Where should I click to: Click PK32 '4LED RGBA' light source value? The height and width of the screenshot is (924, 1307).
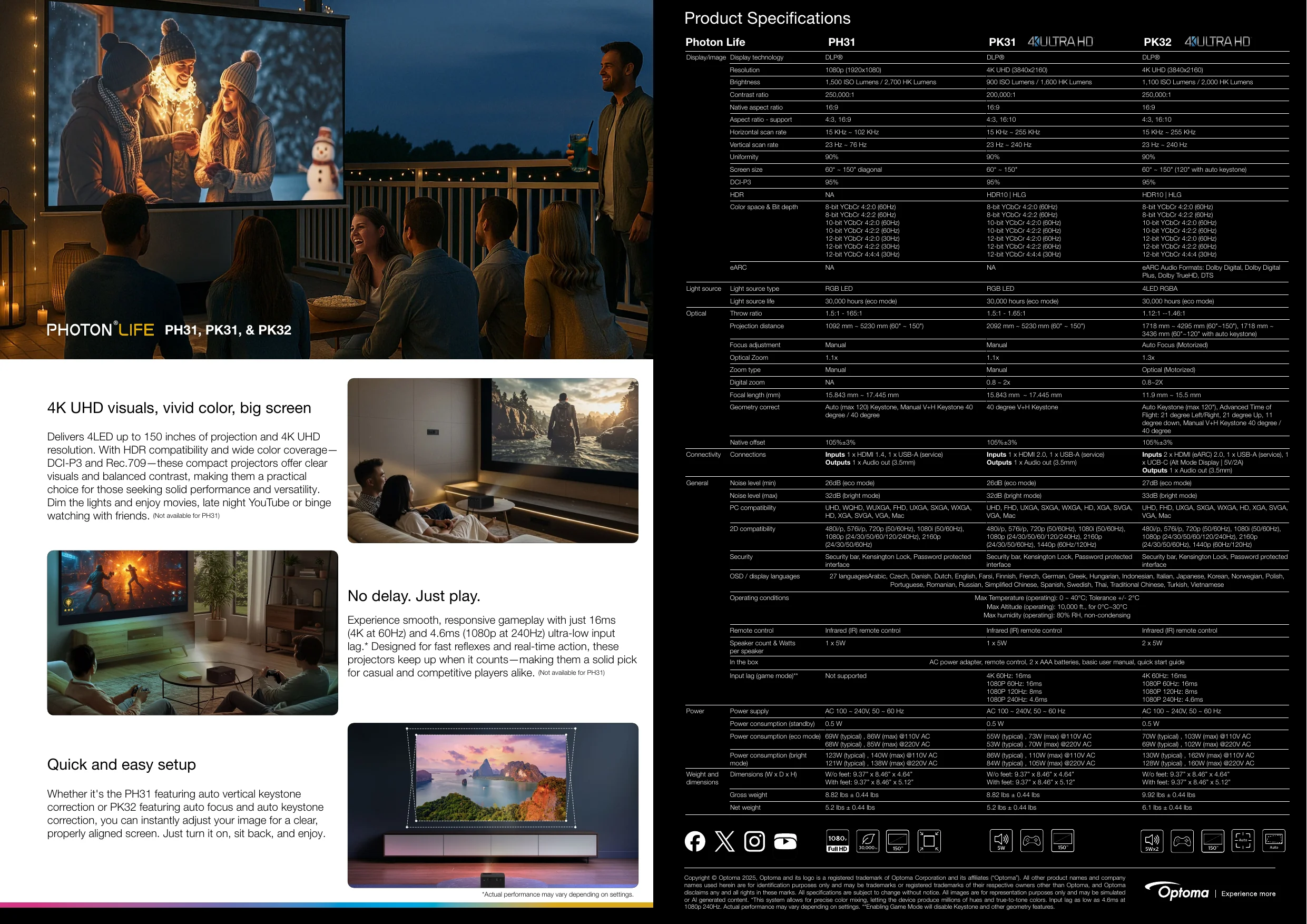pos(1159,289)
